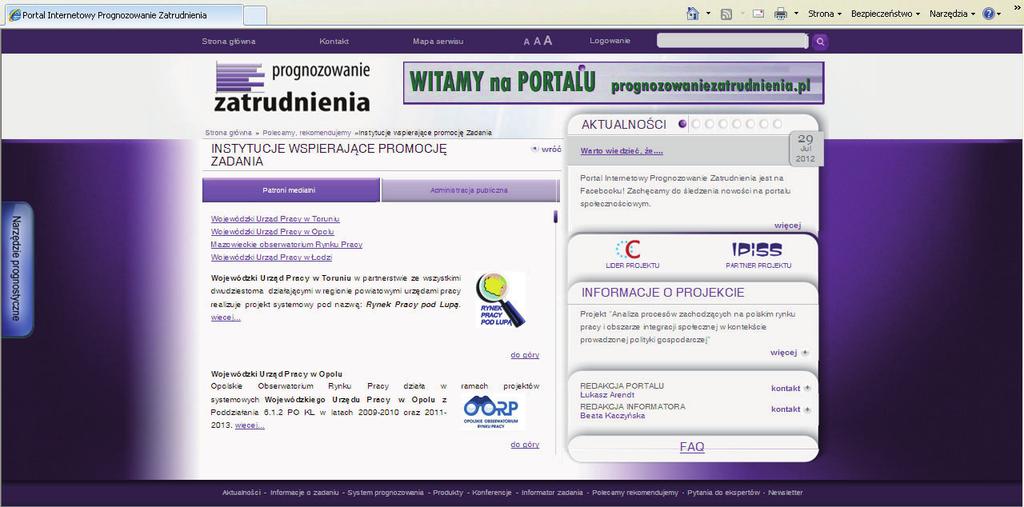The width and height of the screenshot is (1024, 507).
Task: Click do góry below the Opole description
Action: (x=525, y=444)
